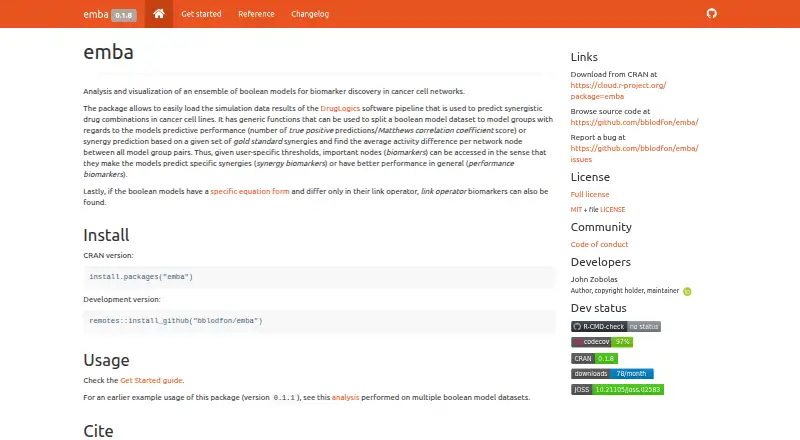Click the install.packages("emba") code block

(319, 277)
